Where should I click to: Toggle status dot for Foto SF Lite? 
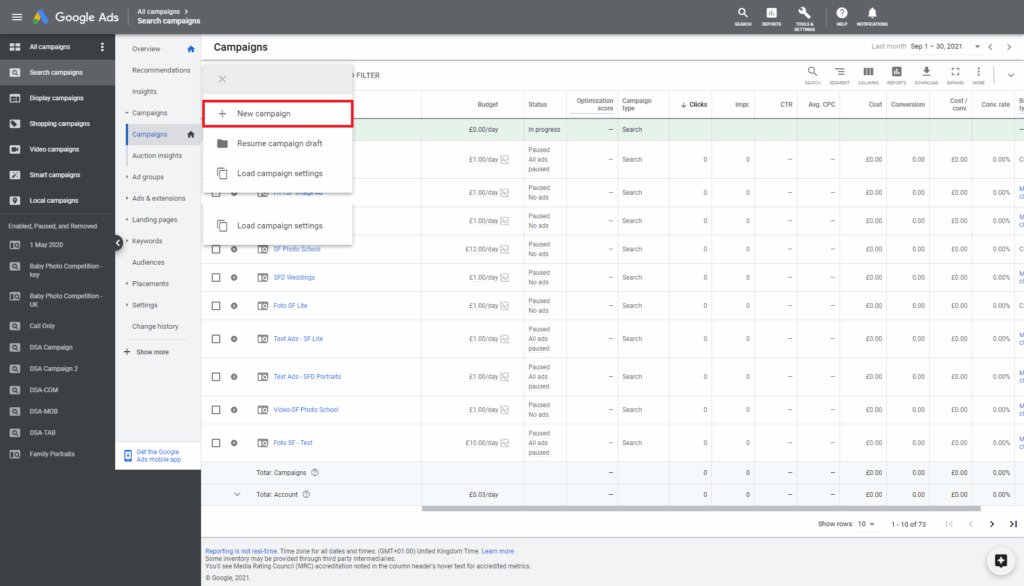pos(234,306)
